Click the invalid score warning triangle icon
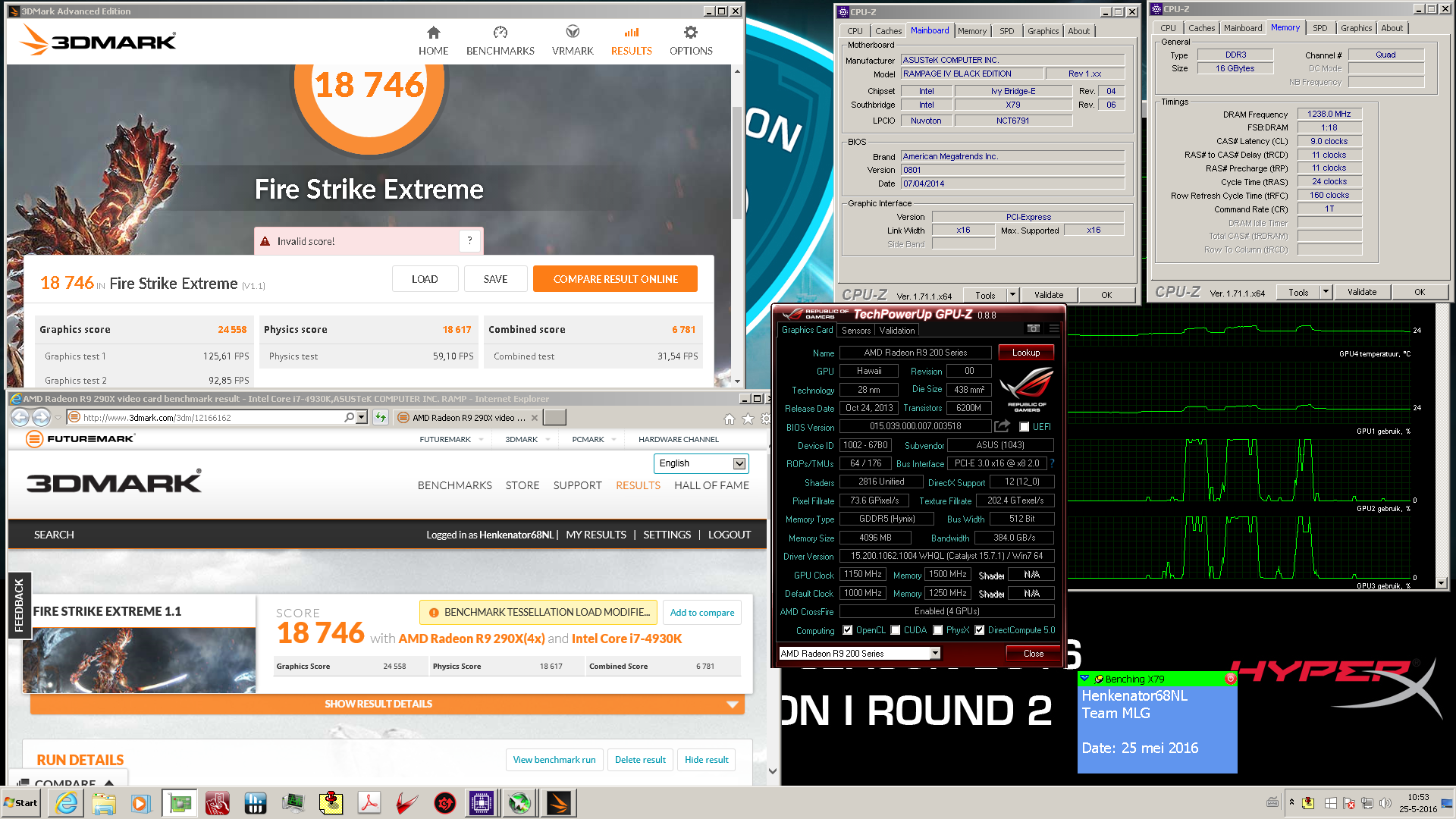The image size is (1456, 819). click(x=265, y=241)
